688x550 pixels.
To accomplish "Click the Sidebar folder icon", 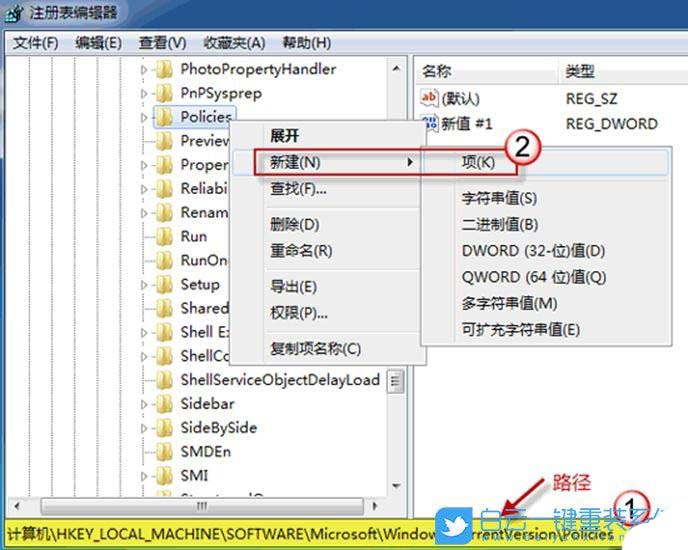I will [x=164, y=404].
